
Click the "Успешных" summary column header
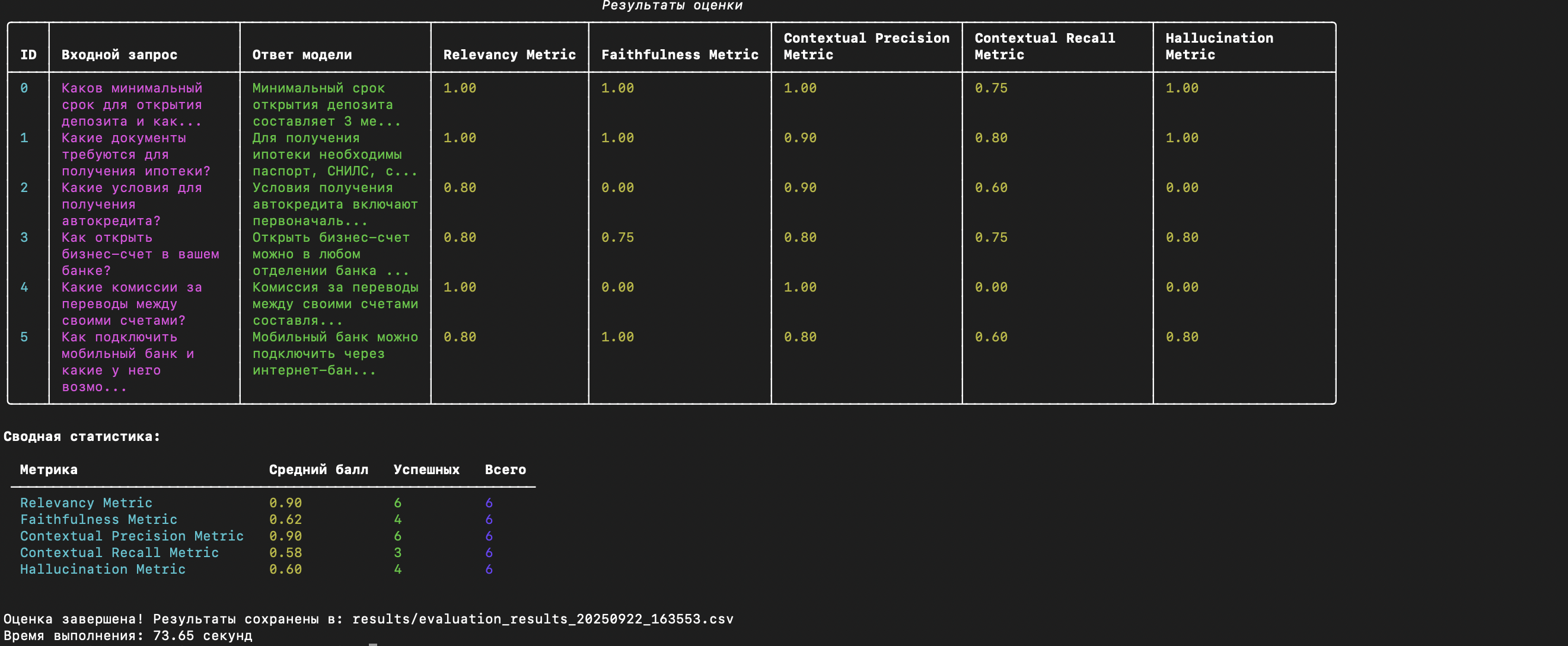click(x=426, y=469)
